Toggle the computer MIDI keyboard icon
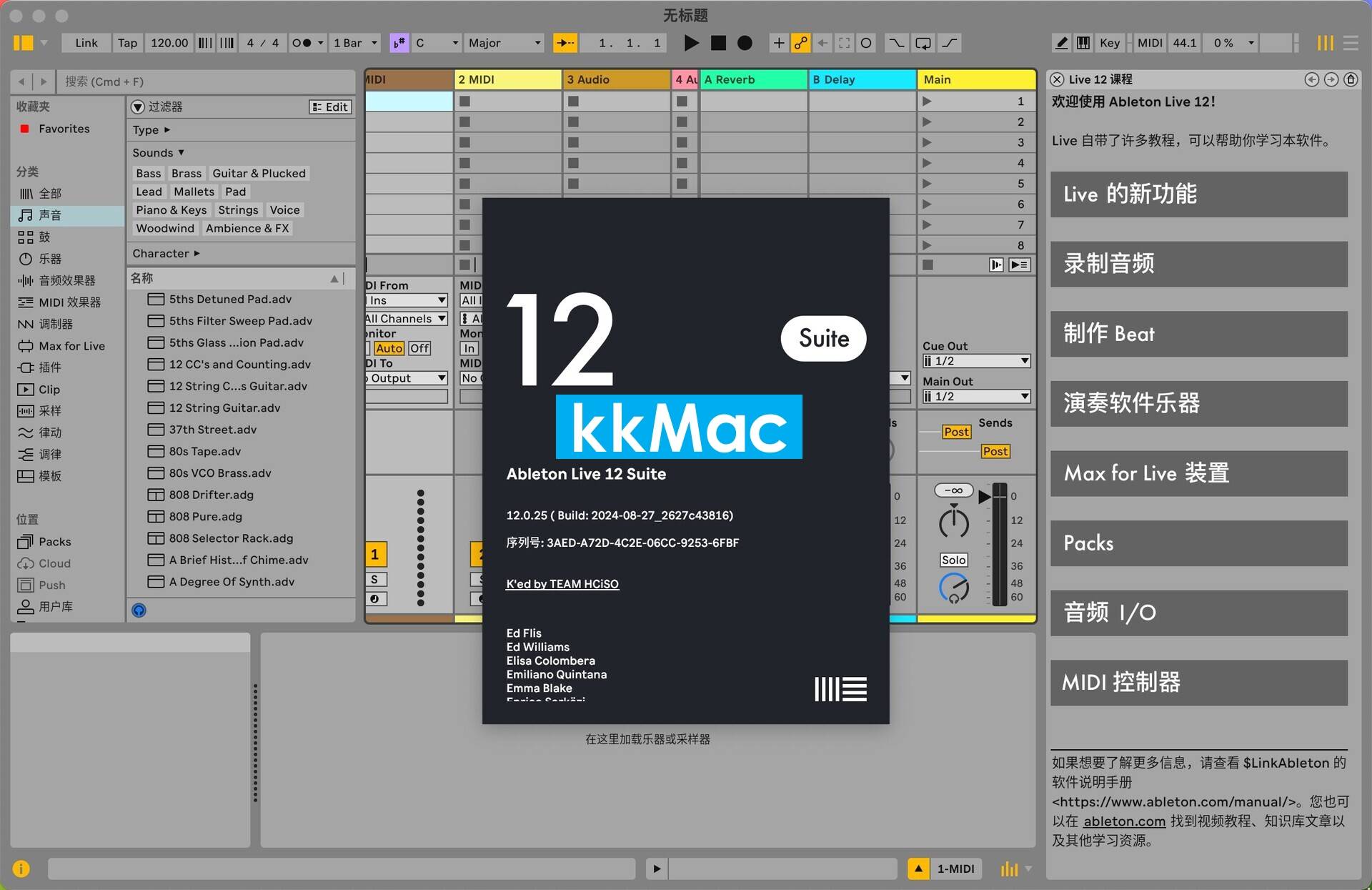This screenshot has height=890, width=1372. 1084,43
